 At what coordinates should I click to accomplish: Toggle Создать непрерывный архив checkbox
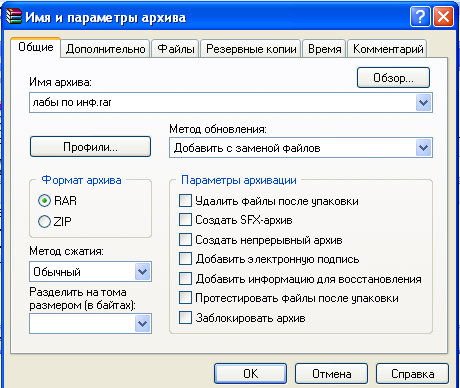185,240
